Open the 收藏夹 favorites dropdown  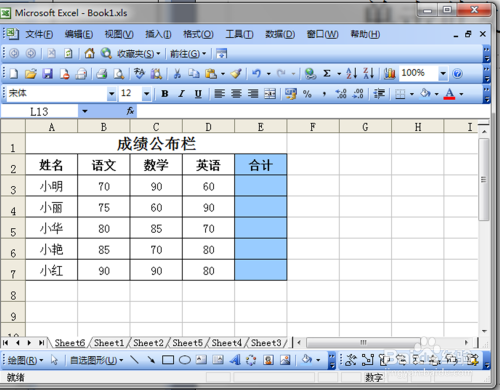pos(138,53)
